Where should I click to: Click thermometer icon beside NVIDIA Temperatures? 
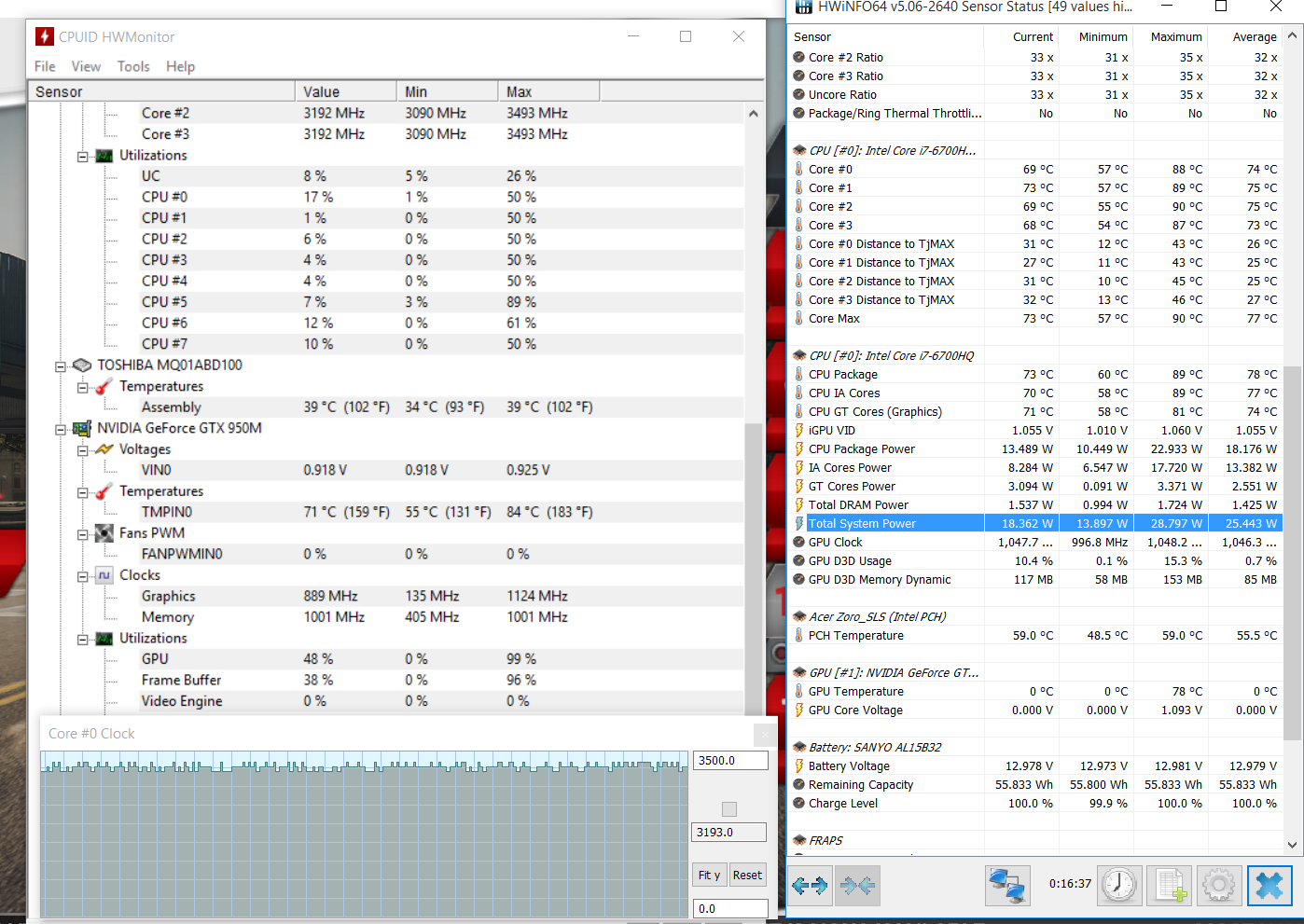(x=104, y=491)
